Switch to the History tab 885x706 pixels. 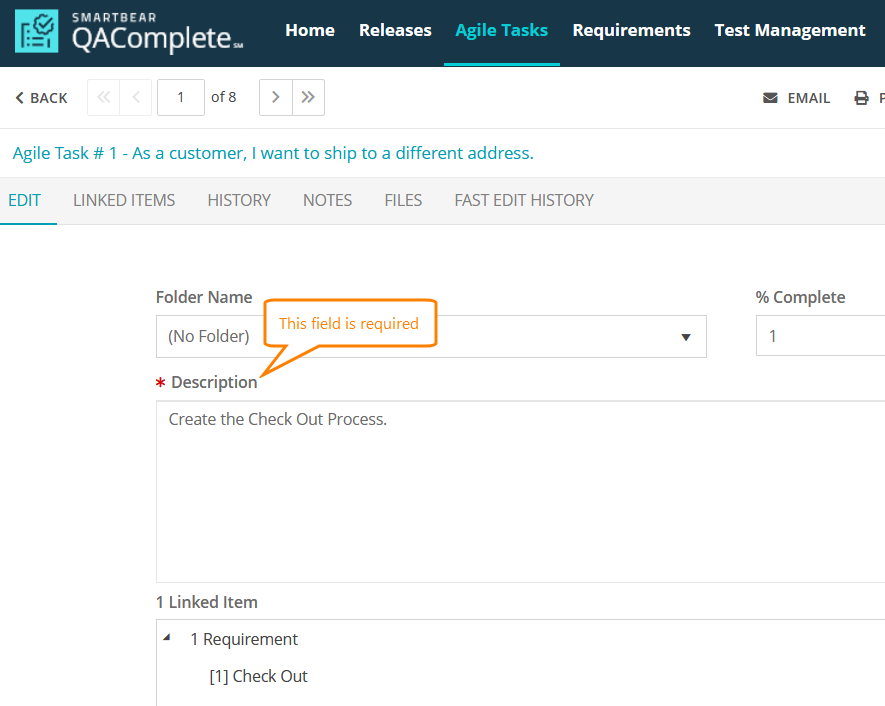tap(239, 200)
